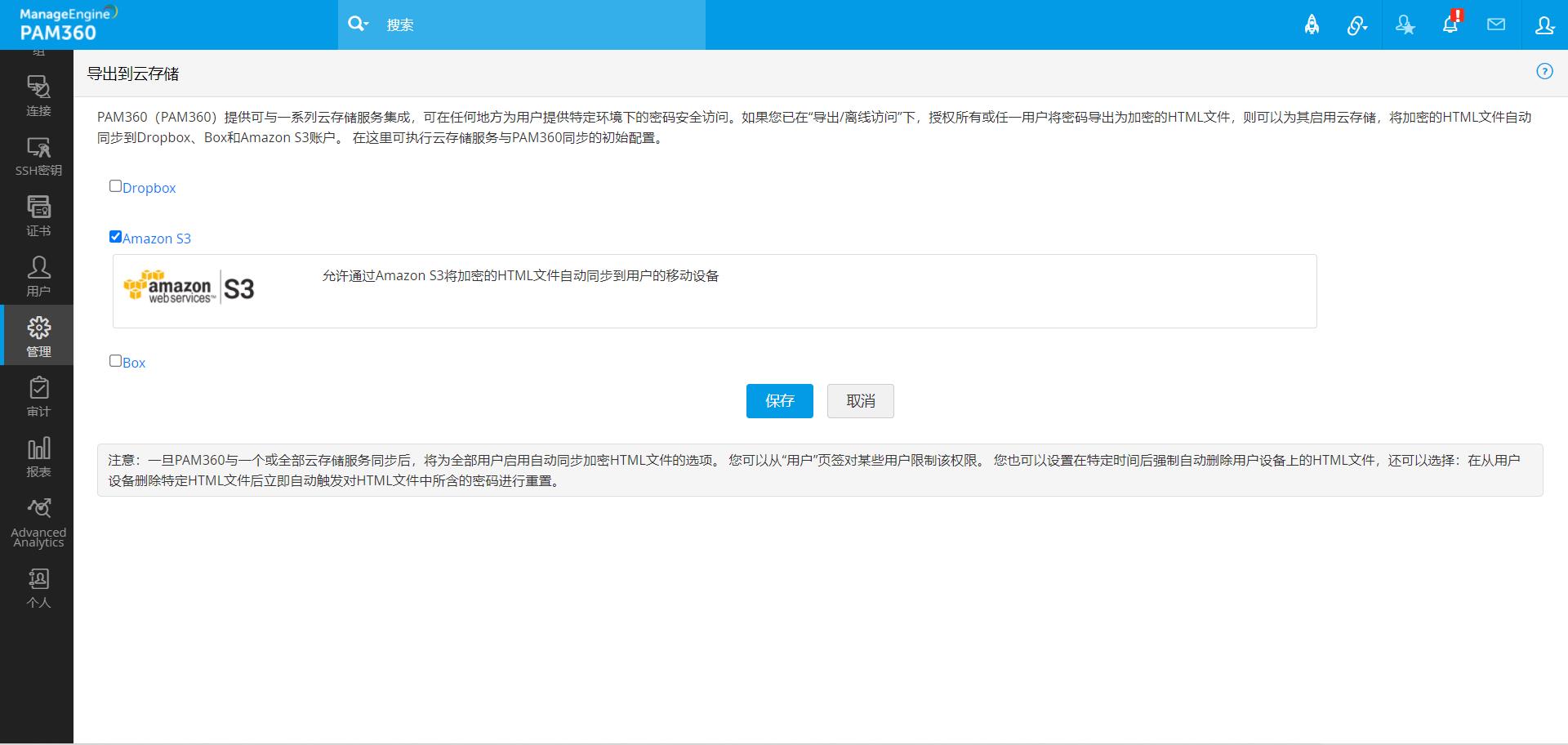The height and width of the screenshot is (745, 1568).
Task: Click the Amazon S3 description text starting 允许通过
Action: click(x=521, y=276)
